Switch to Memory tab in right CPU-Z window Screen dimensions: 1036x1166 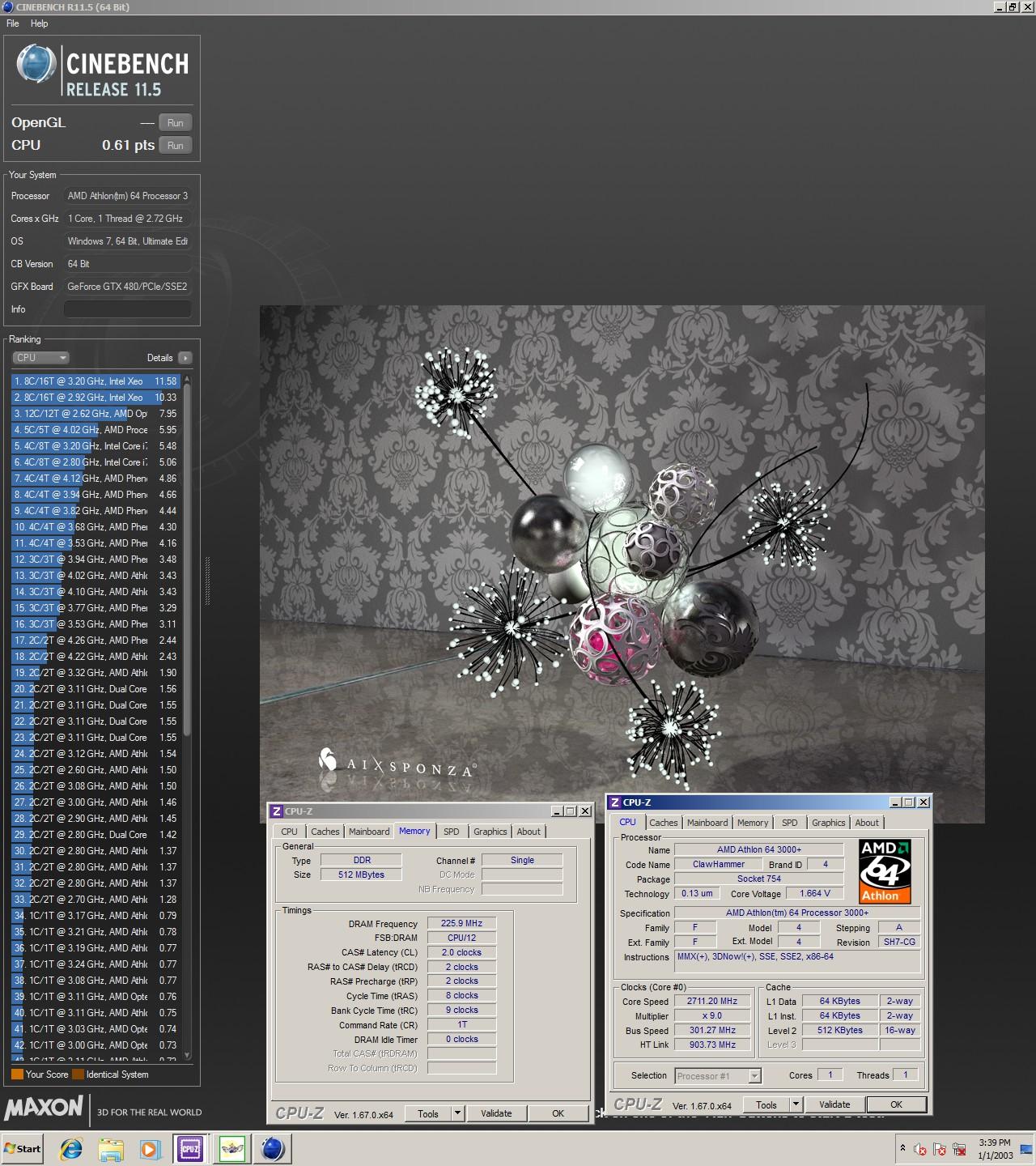[x=753, y=823]
